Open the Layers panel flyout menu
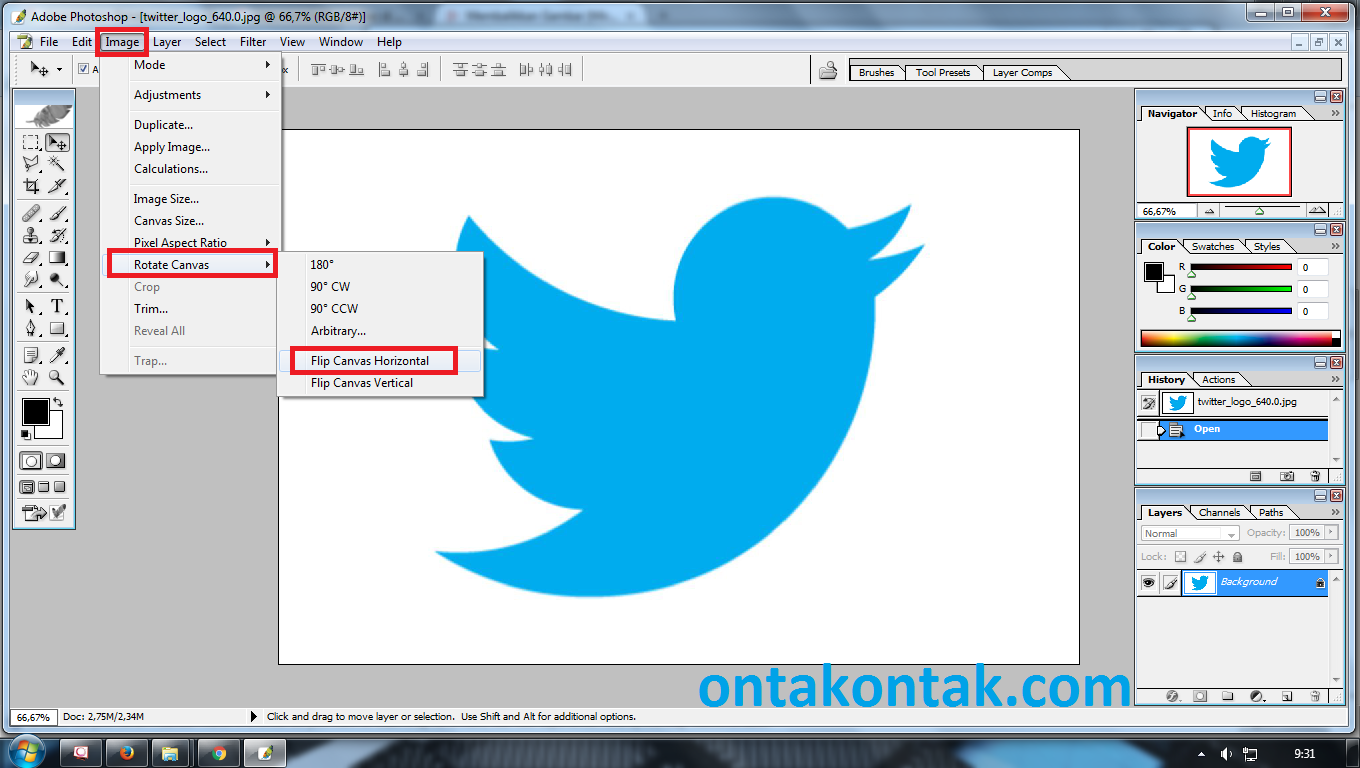Screen dimensions: 1360x768 [1335, 512]
